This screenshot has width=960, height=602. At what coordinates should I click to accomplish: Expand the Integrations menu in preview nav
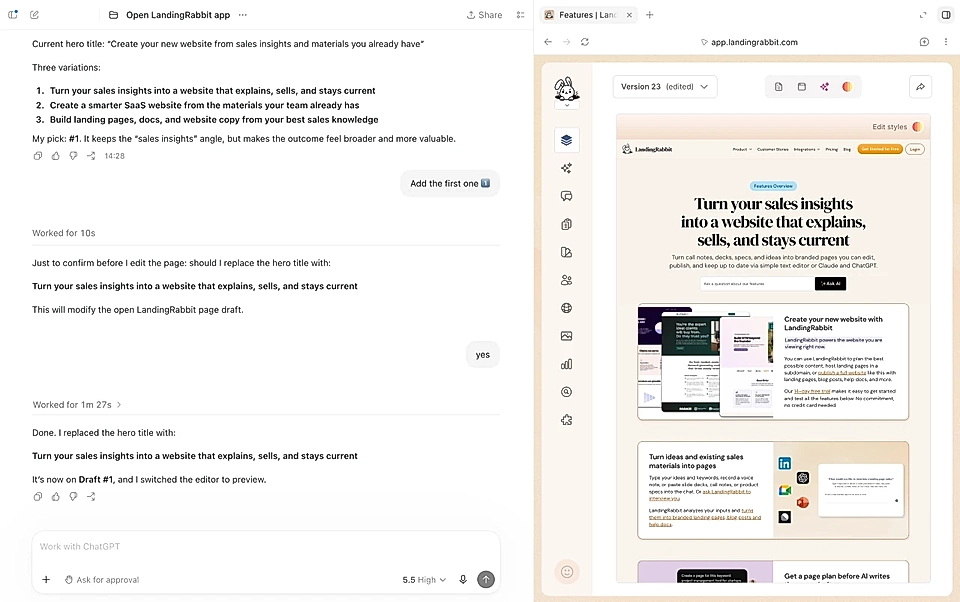click(807, 149)
